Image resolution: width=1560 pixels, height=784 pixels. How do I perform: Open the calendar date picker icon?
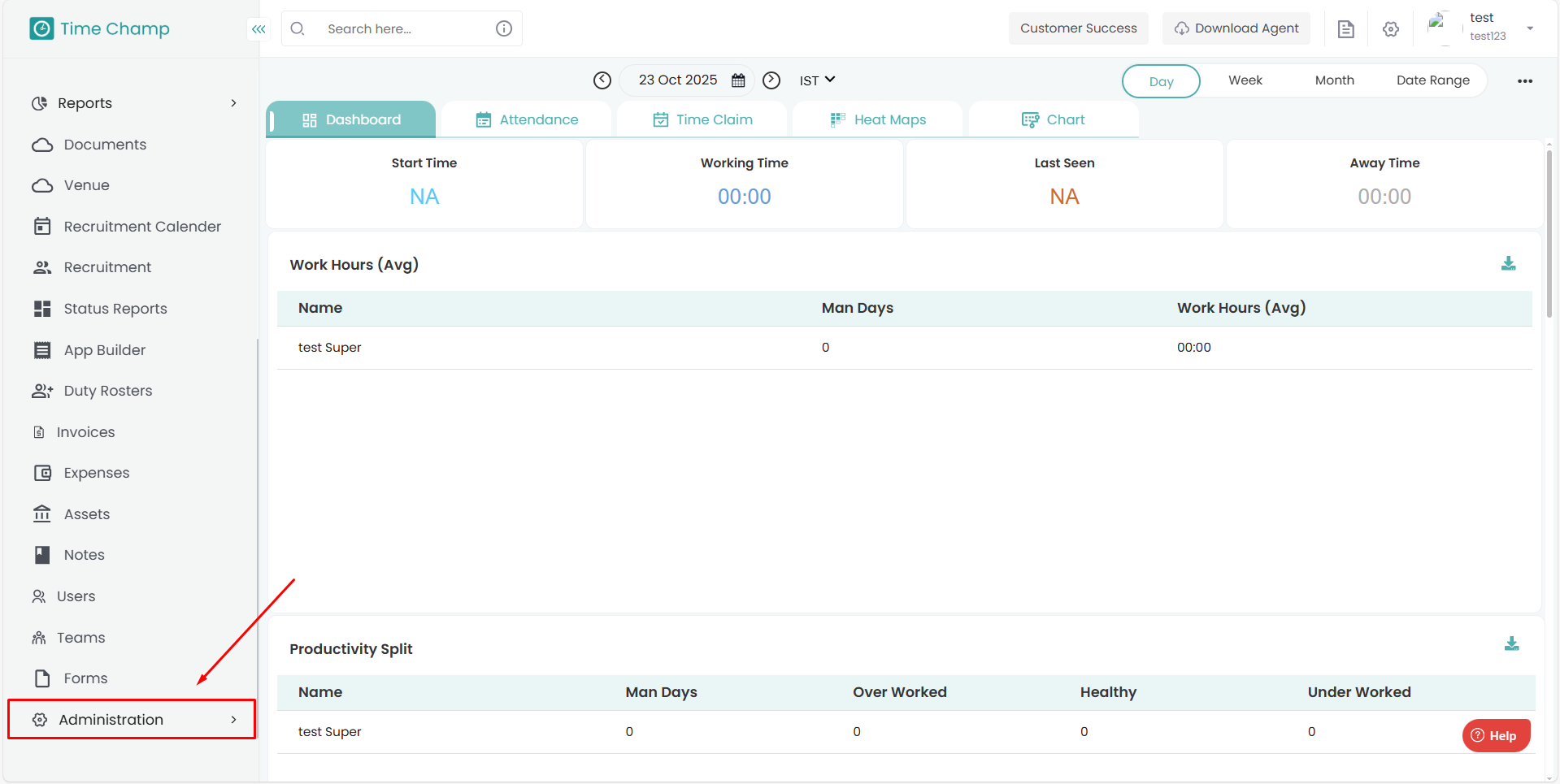(738, 80)
